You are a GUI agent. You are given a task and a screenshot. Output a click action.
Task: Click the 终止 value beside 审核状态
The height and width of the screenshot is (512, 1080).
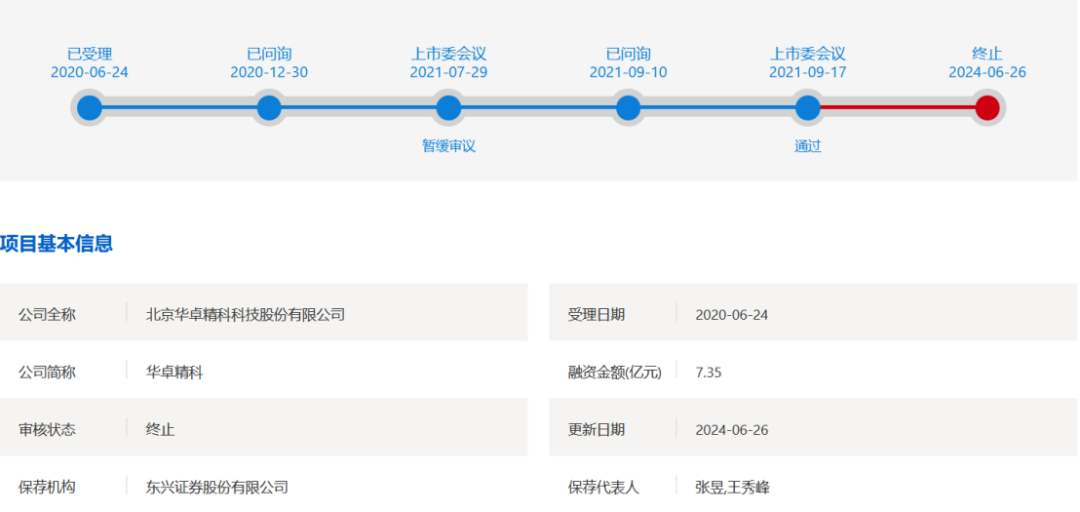160,430
